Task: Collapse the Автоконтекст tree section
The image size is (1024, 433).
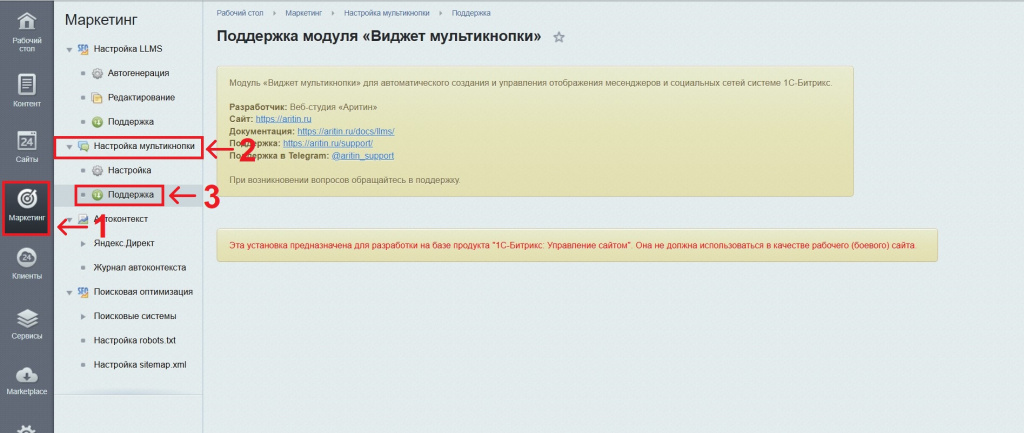Action: click(x=69, y=219)
